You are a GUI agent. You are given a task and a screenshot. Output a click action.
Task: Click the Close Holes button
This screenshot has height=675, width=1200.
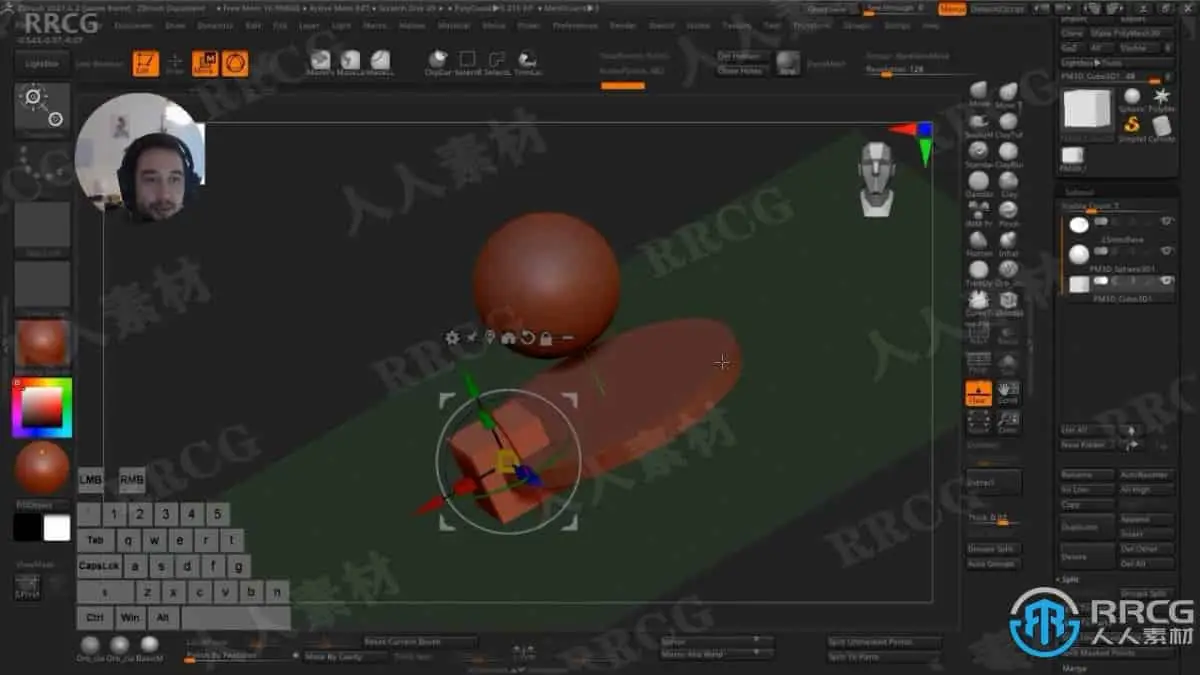741,71
